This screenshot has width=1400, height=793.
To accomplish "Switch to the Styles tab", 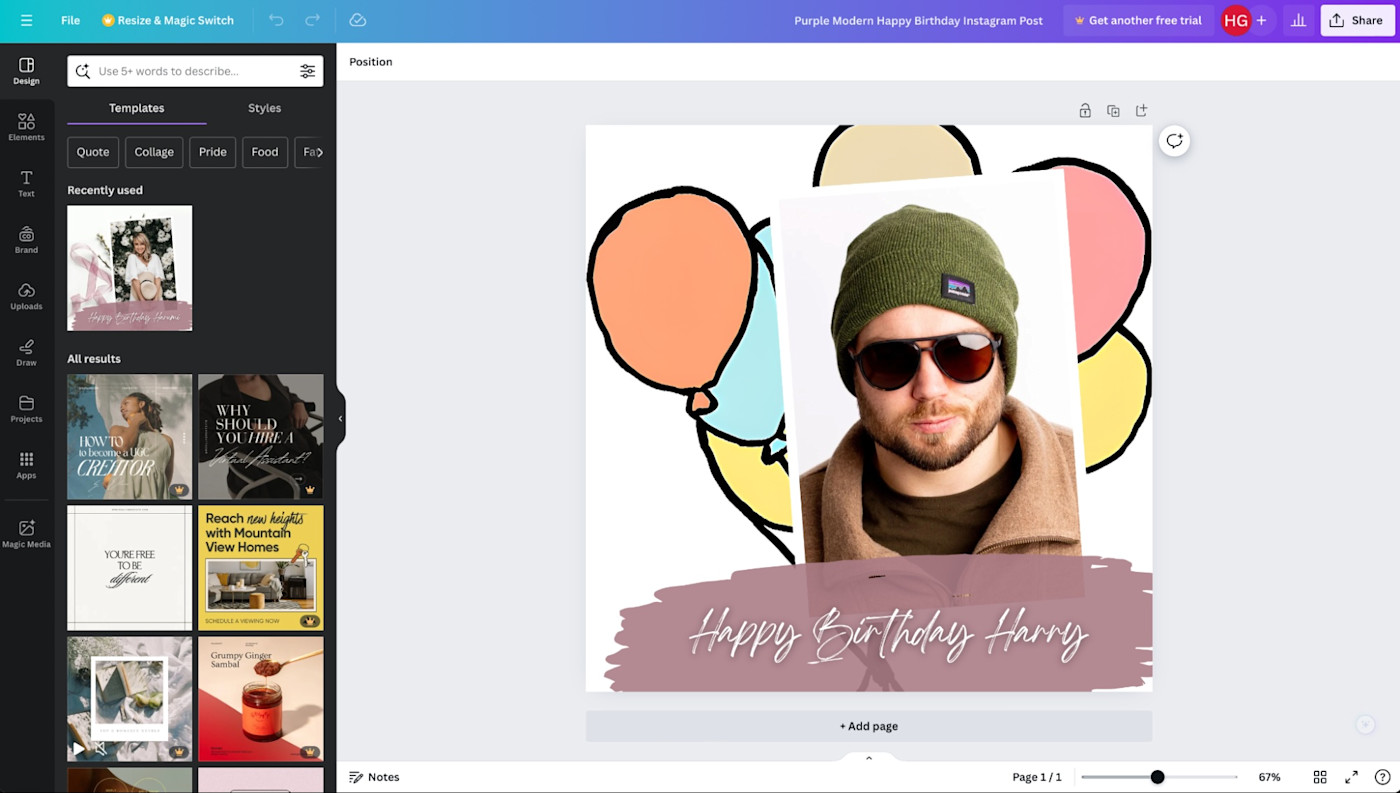I will [265, 108].
